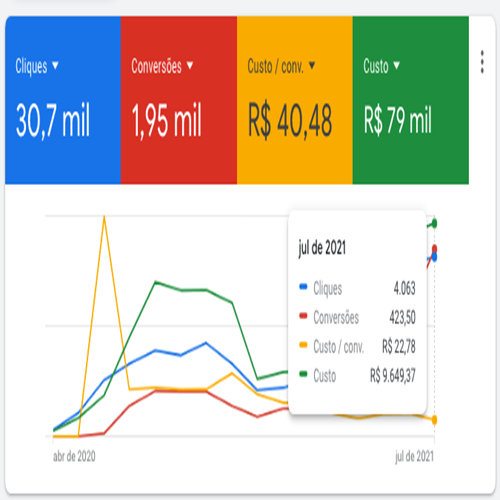Viewport: 500px width, 500px height.
Task: Click the blue Cliques data point at jul 2021
Action: 434,257
